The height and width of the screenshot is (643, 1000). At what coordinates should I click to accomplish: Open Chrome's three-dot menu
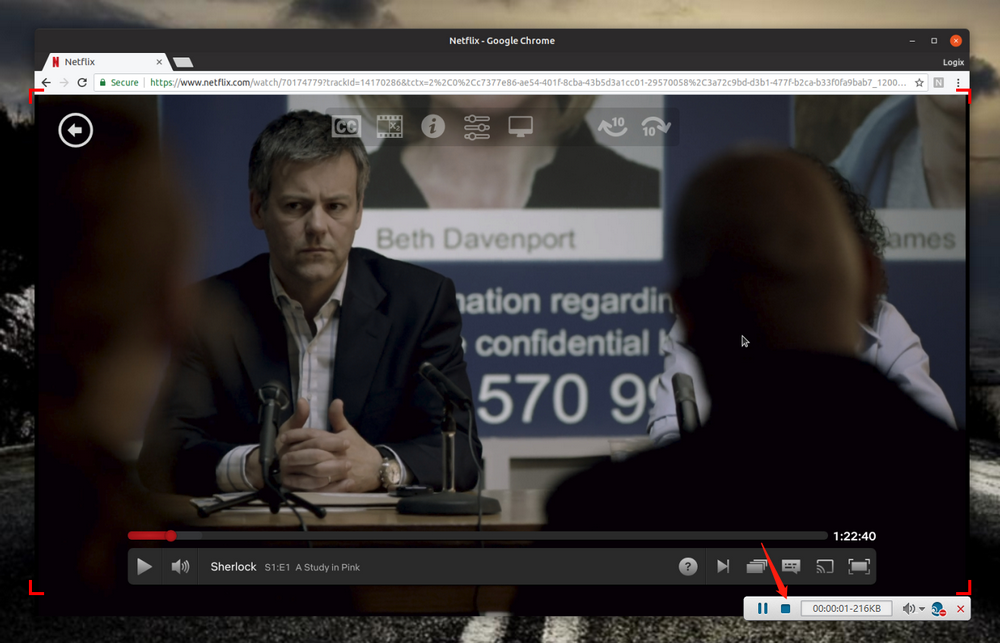[x=958, y=82]
